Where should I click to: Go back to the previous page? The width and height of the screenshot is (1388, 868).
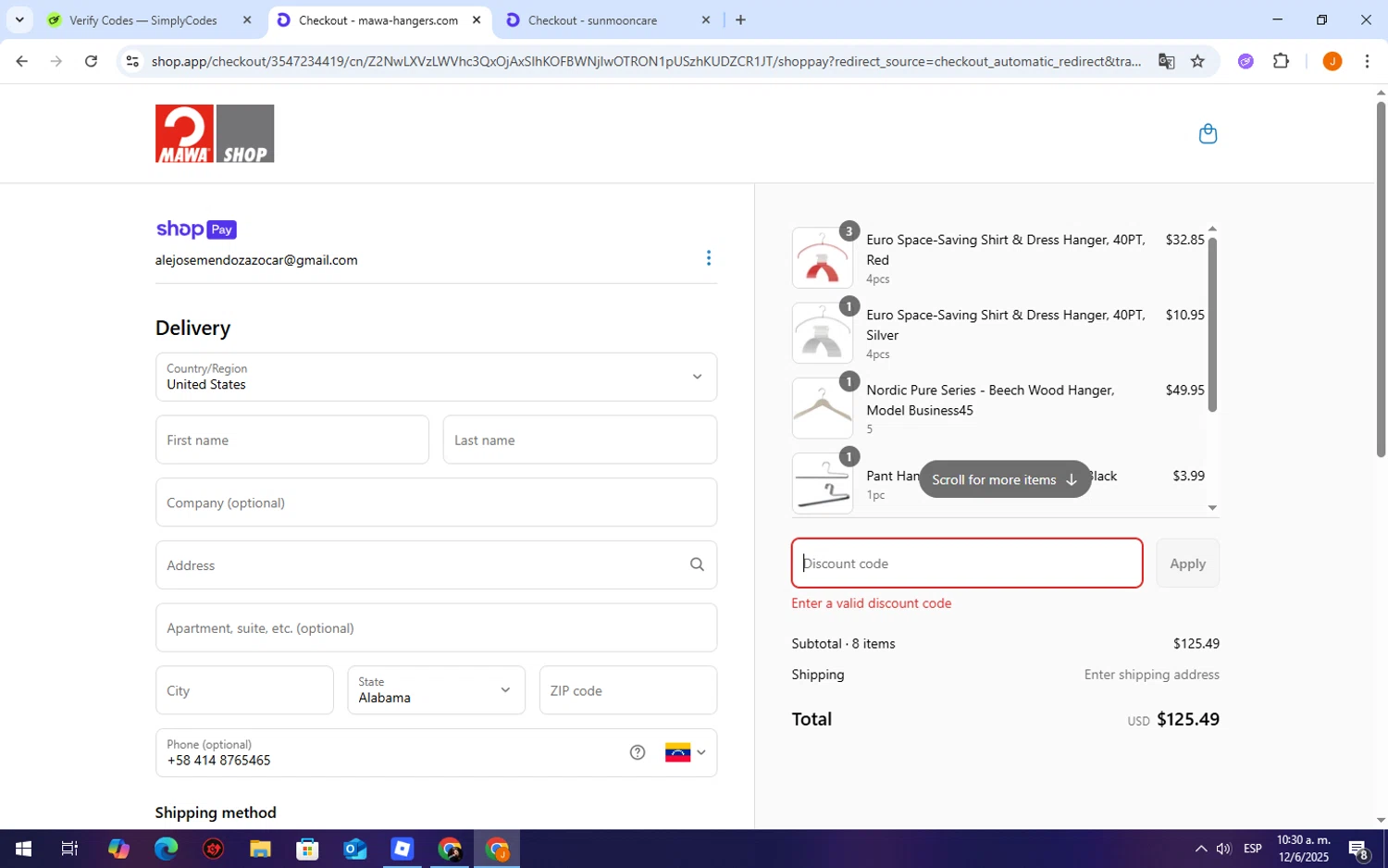click(x=21, y=61)
